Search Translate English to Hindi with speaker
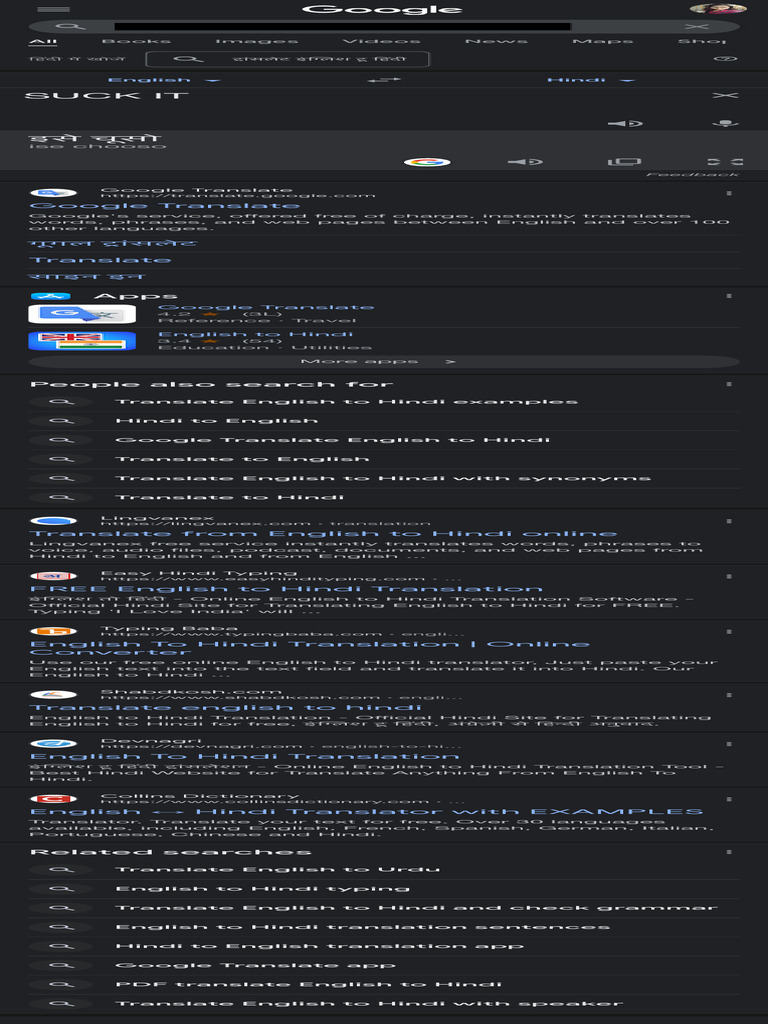768x1024 pixels. [x=384, y=1004]
